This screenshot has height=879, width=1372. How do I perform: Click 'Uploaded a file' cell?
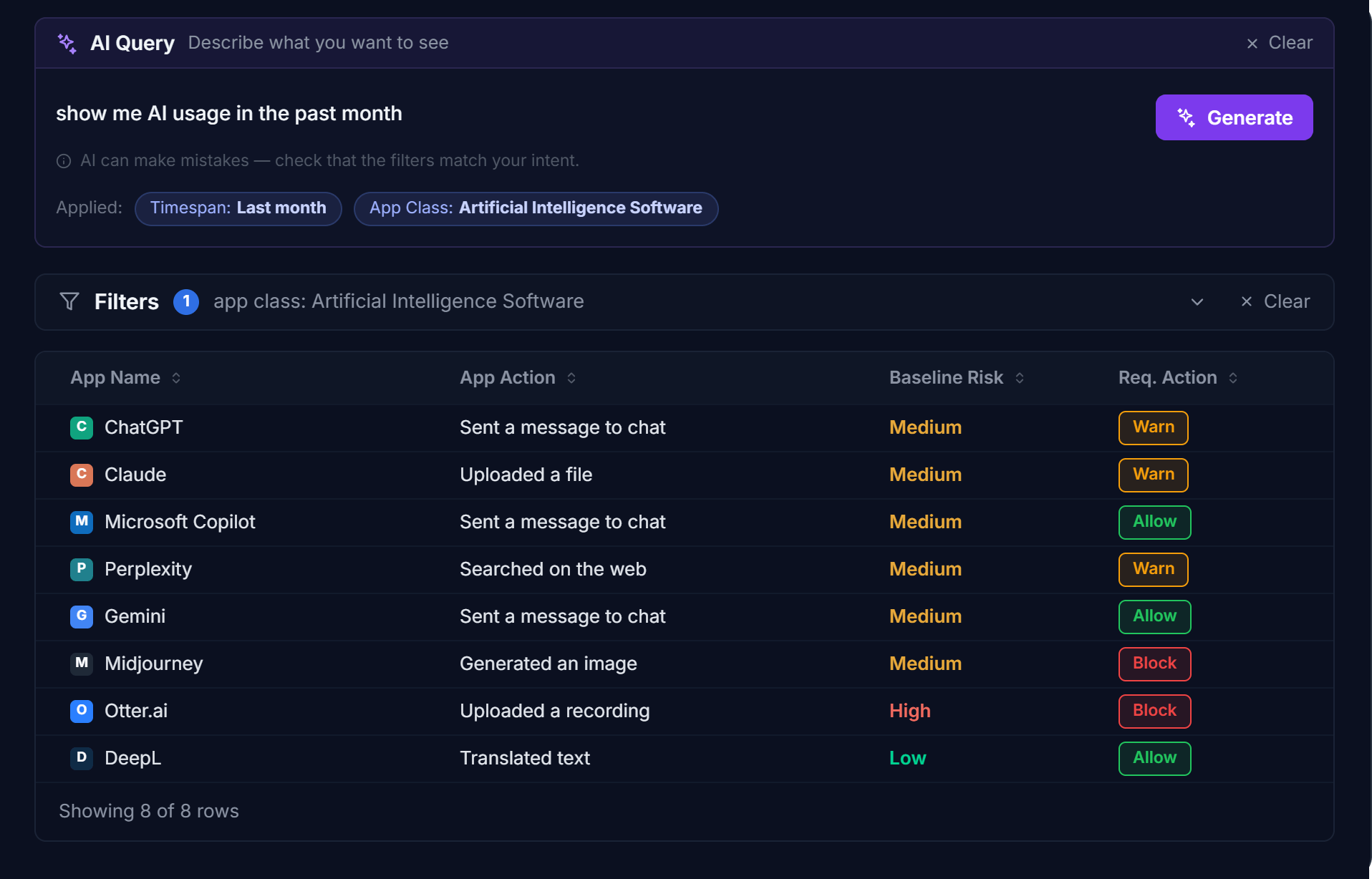[x=526, y=475]
